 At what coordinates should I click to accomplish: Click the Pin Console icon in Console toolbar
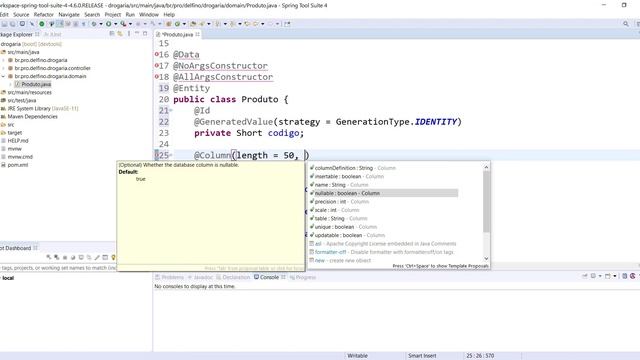tap(584, 276)
